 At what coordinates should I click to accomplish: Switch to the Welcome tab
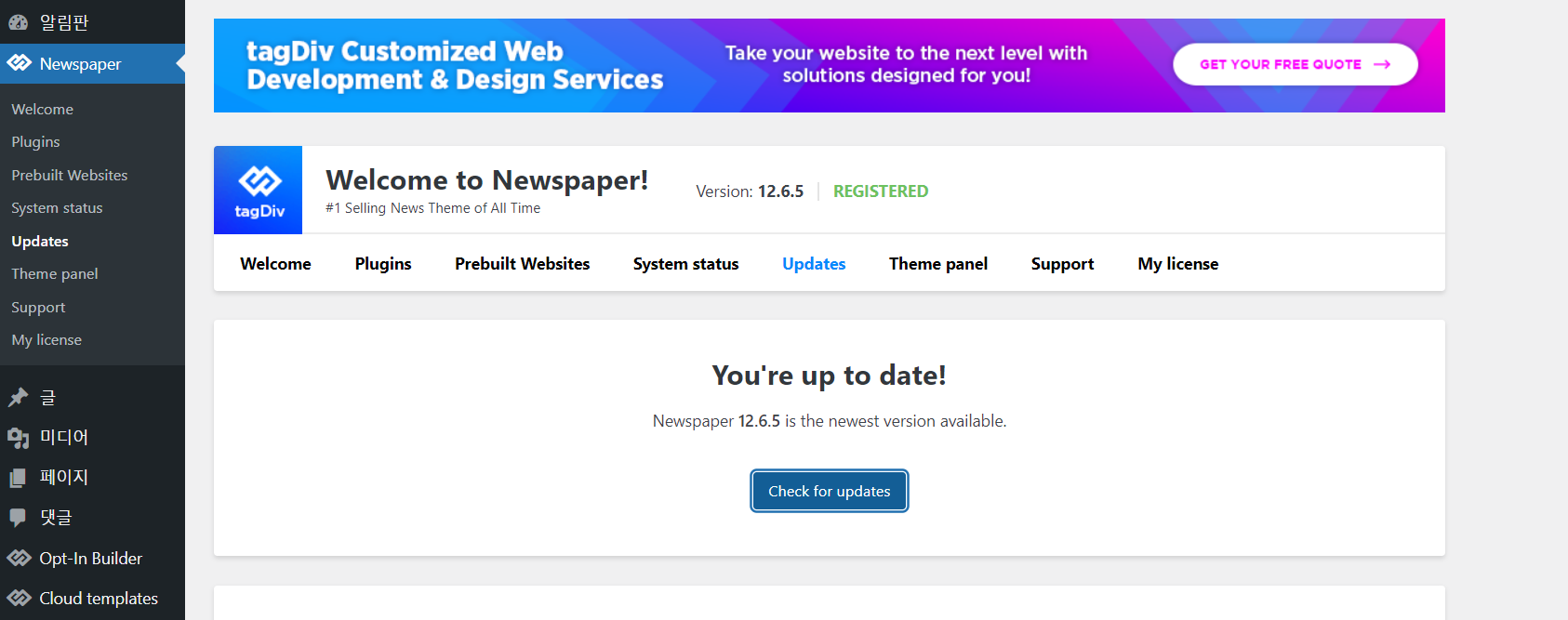point(275,264)
